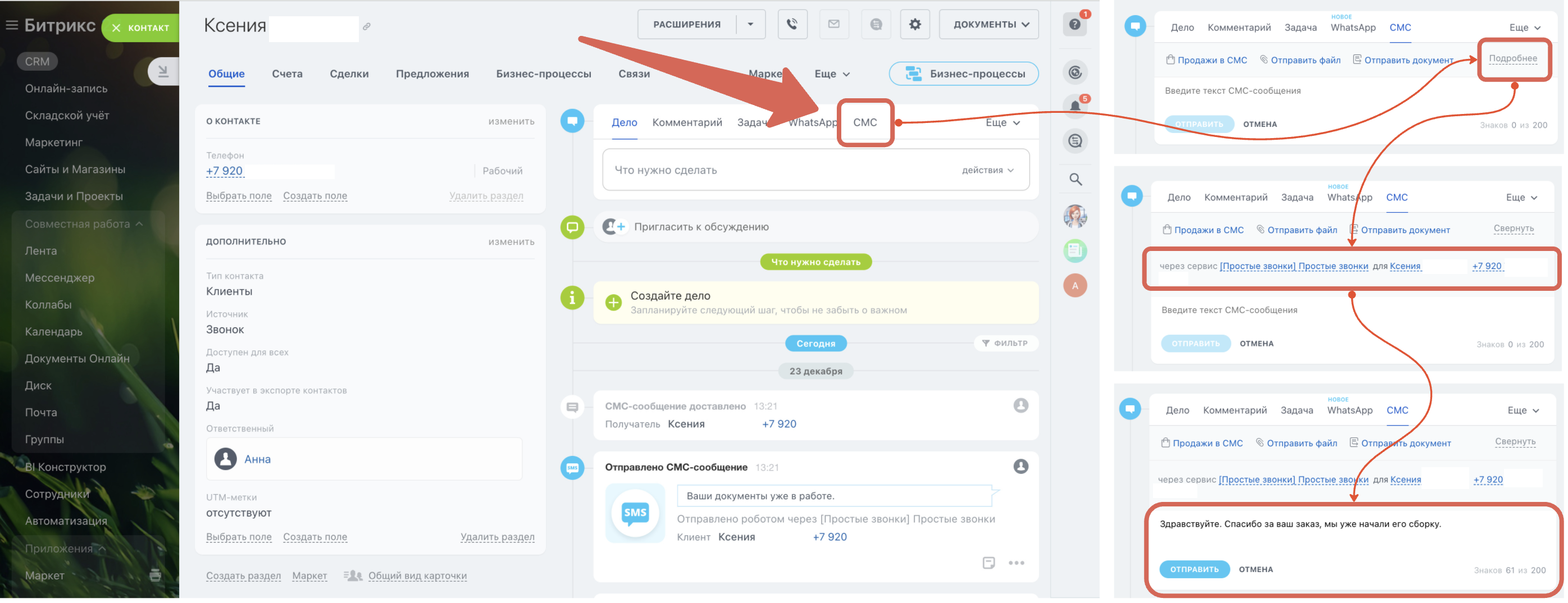Open the Предложения tab
The width and height of the screenshot is (1568, 603).
coord(432,74)
